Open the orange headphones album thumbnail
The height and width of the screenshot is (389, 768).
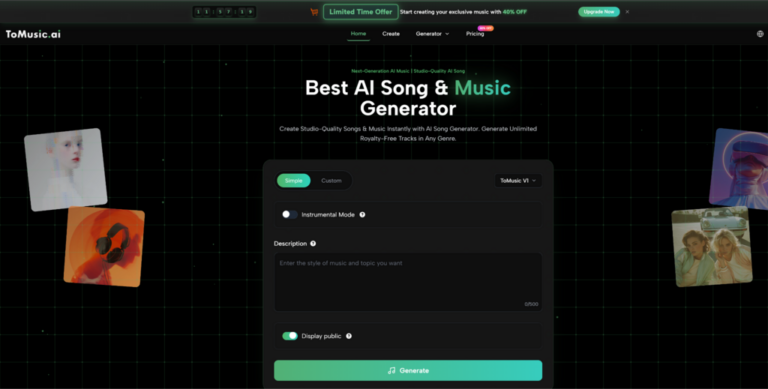104,247
